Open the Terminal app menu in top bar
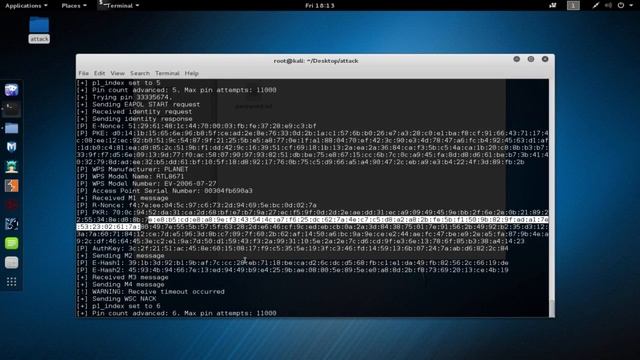The height and width of the screenshot is (360, 640). [119, 5]
